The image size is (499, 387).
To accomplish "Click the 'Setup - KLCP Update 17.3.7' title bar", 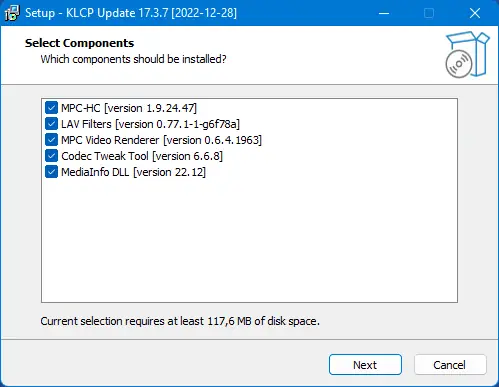I will (131, 13).
